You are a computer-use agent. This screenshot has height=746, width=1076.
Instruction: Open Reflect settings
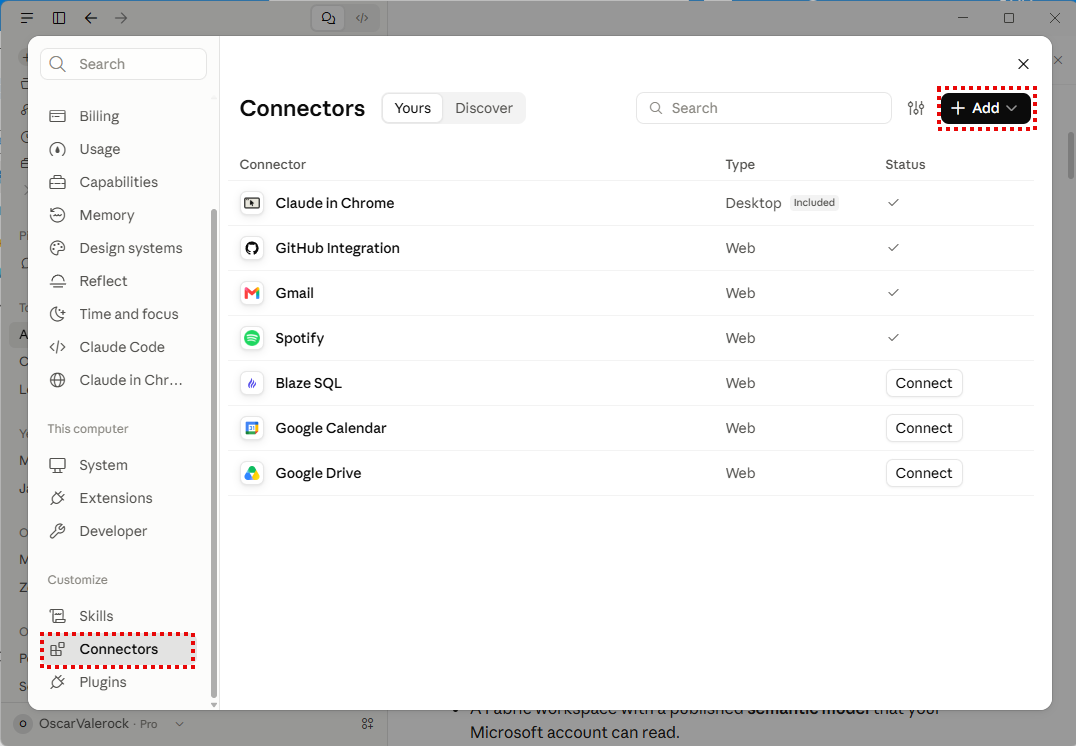coord(124,281)
